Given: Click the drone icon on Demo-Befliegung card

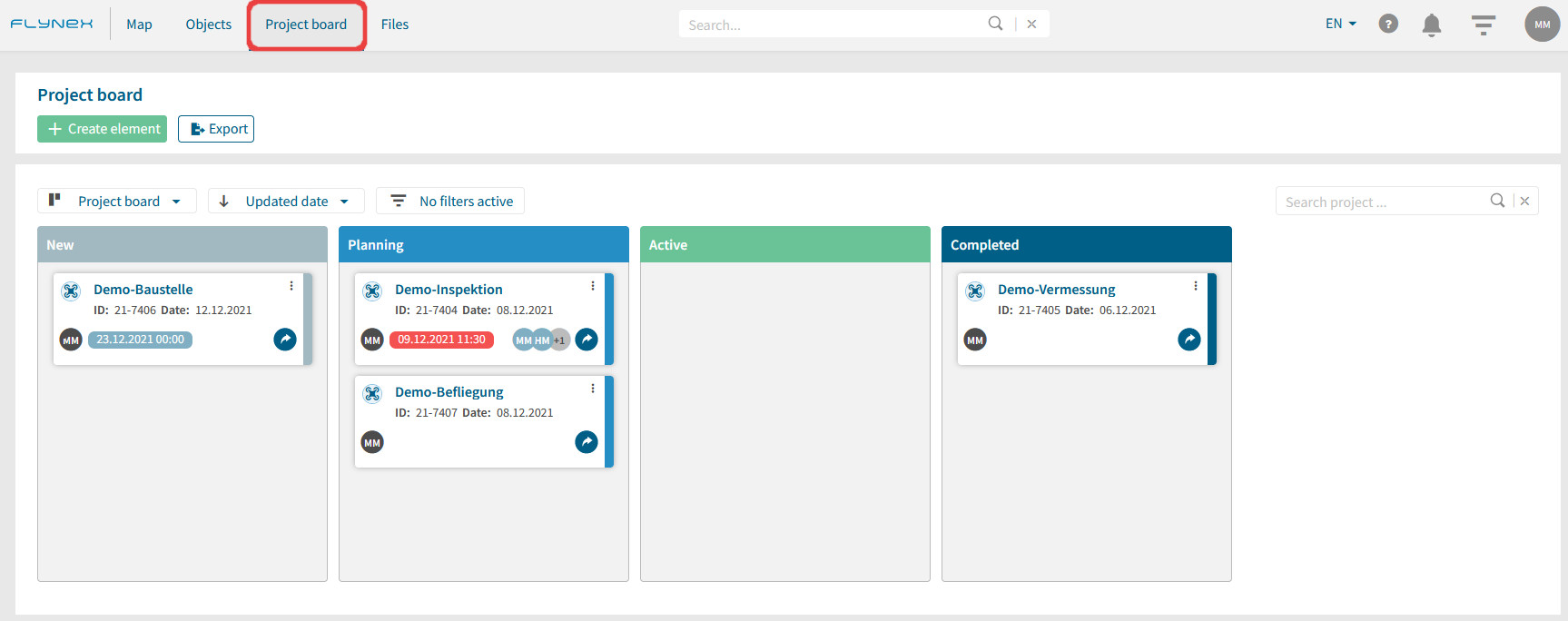Looking at the screenshot, I should [x=372, y=393].
